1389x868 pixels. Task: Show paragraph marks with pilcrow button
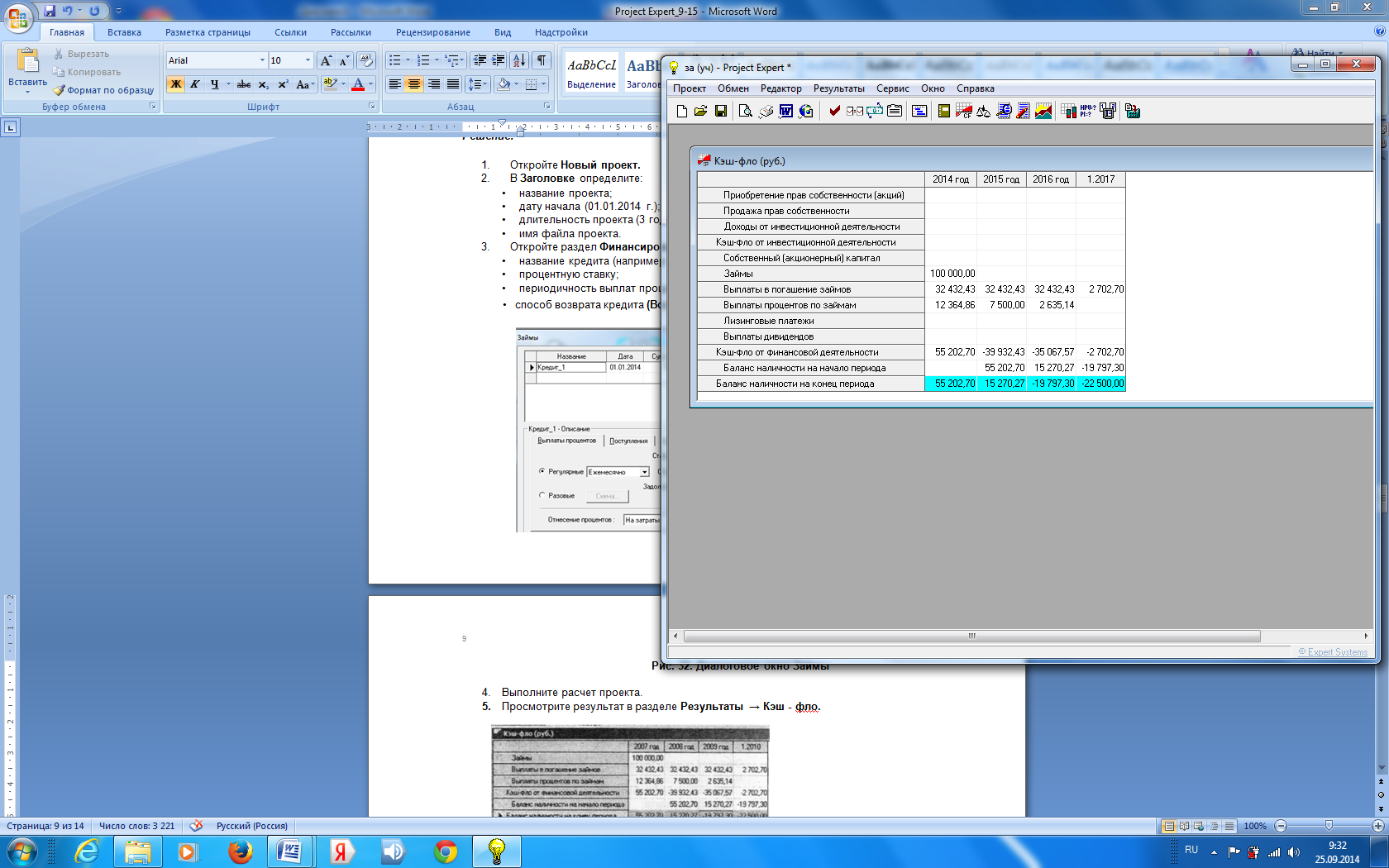point(542,60)
